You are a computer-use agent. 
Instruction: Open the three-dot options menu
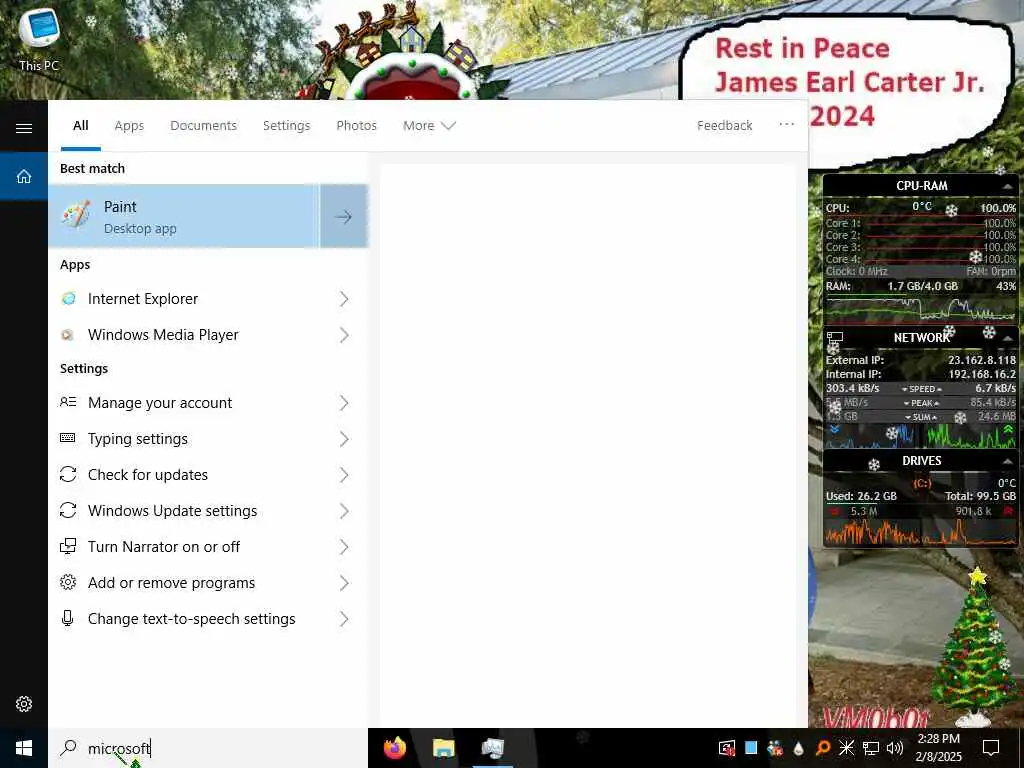(786, 124)
